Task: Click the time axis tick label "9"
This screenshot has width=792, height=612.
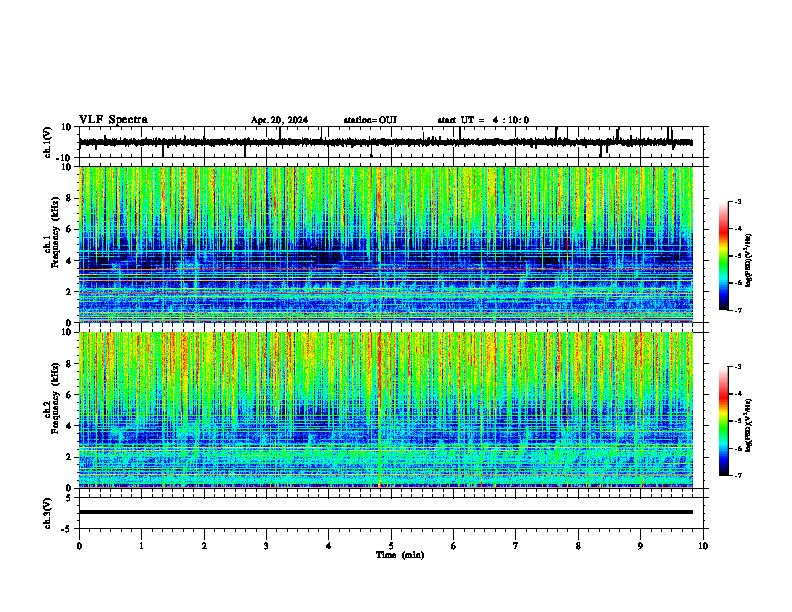Action: [x=640, y=545]
